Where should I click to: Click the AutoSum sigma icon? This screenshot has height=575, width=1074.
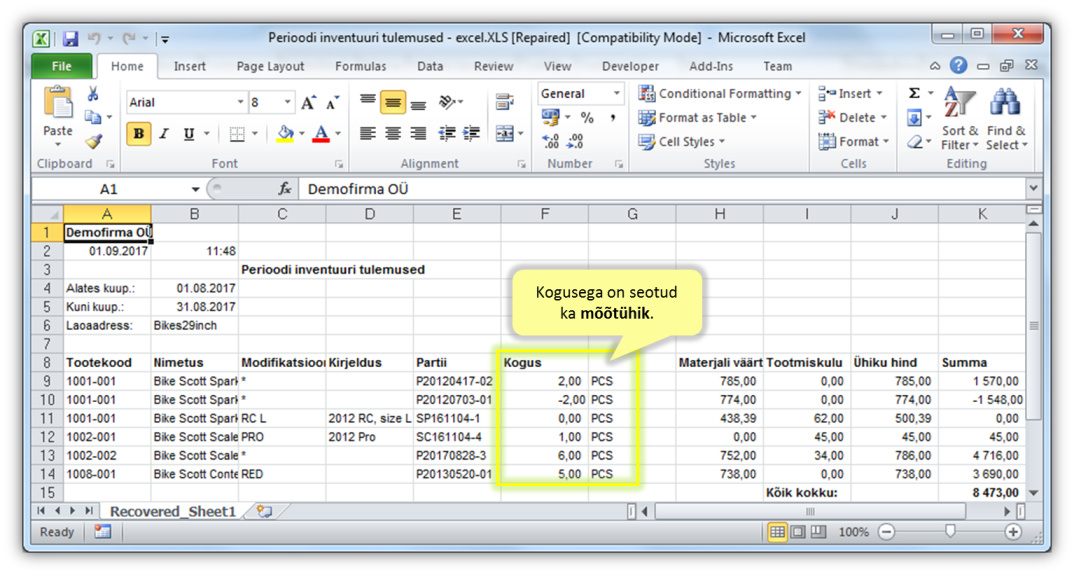click(x=914, y=93)
